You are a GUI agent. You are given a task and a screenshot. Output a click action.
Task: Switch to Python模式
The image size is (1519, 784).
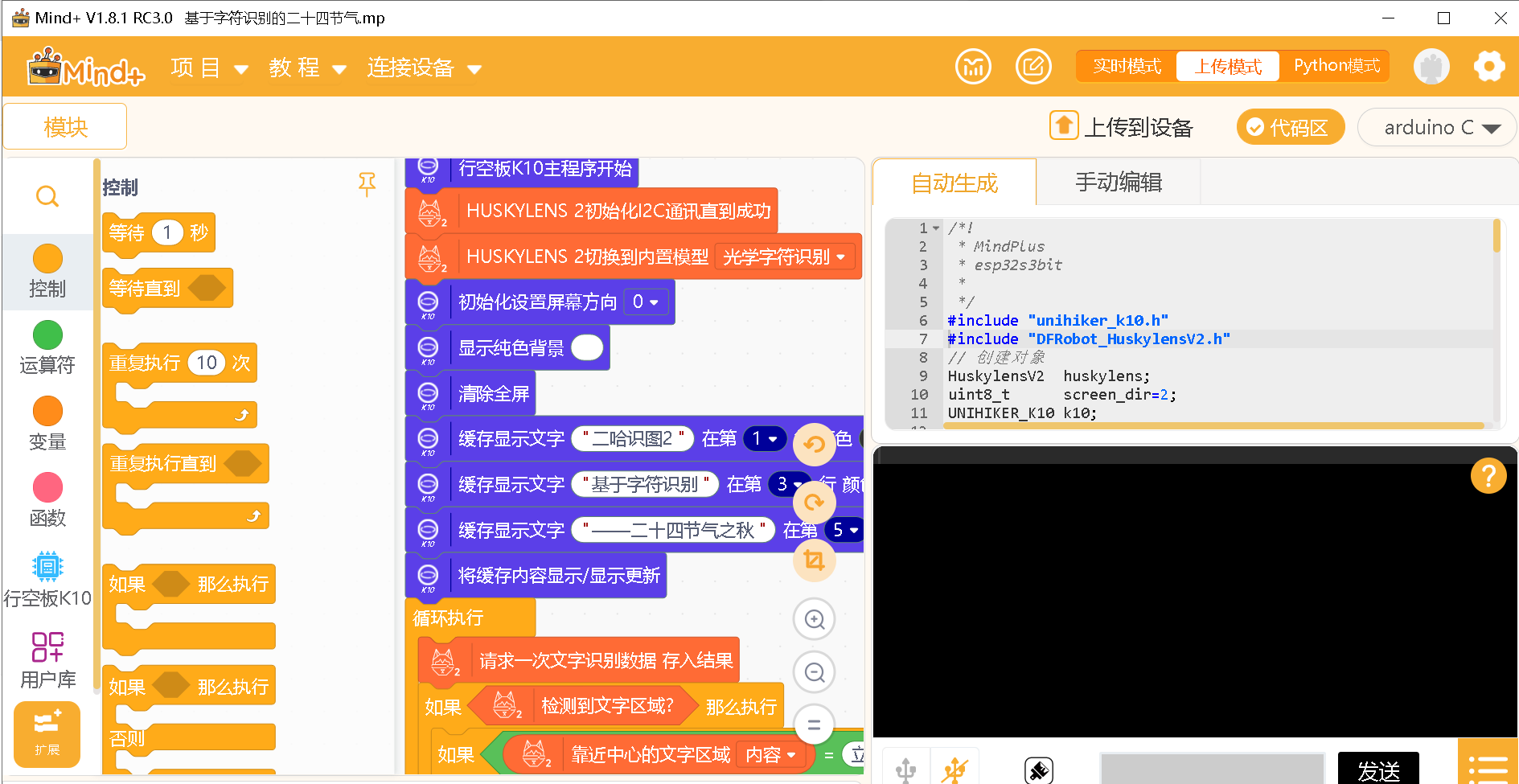tap(1336, 66)
